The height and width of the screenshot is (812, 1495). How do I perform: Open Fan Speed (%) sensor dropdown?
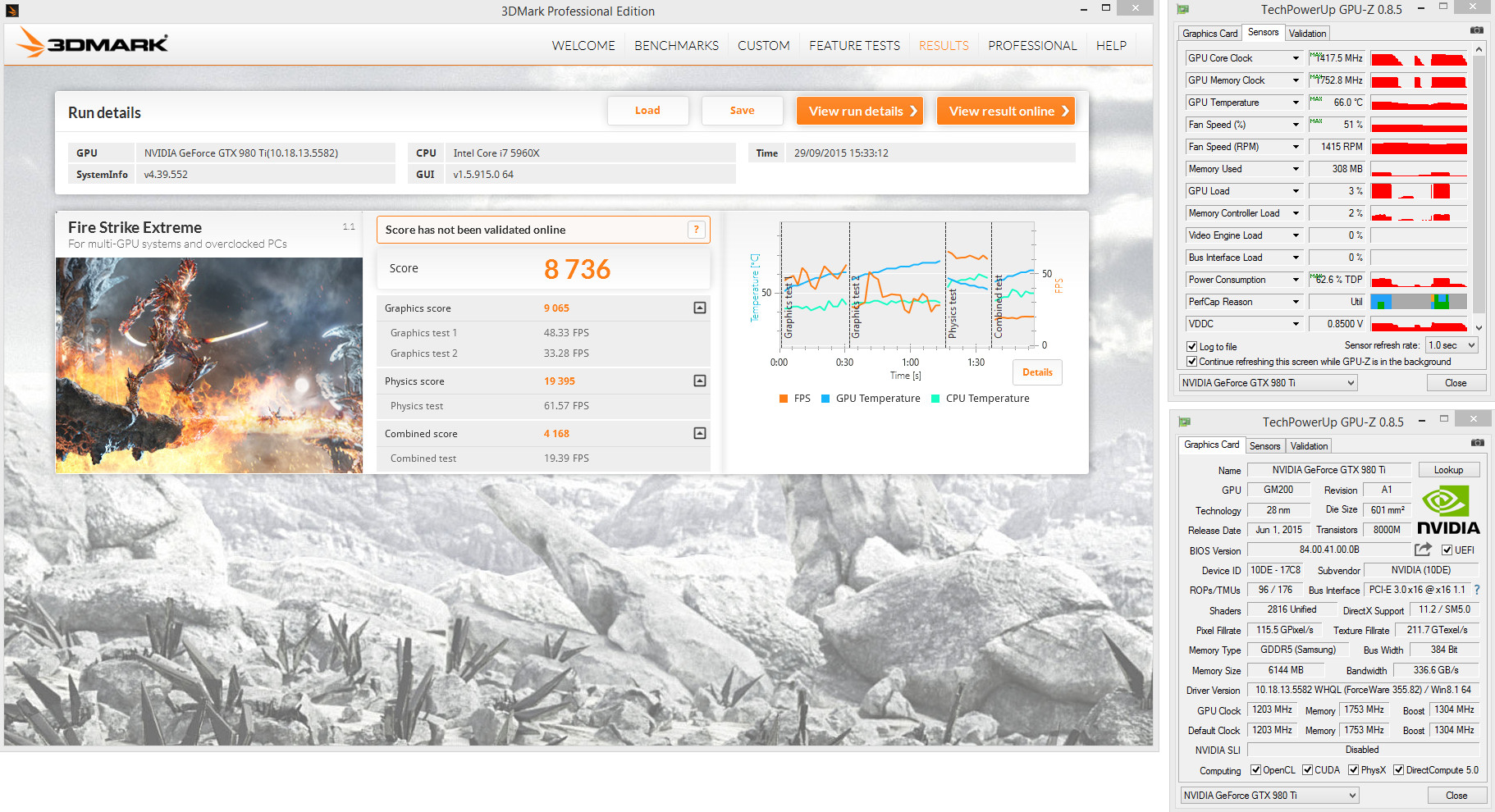coord(1296,125)
